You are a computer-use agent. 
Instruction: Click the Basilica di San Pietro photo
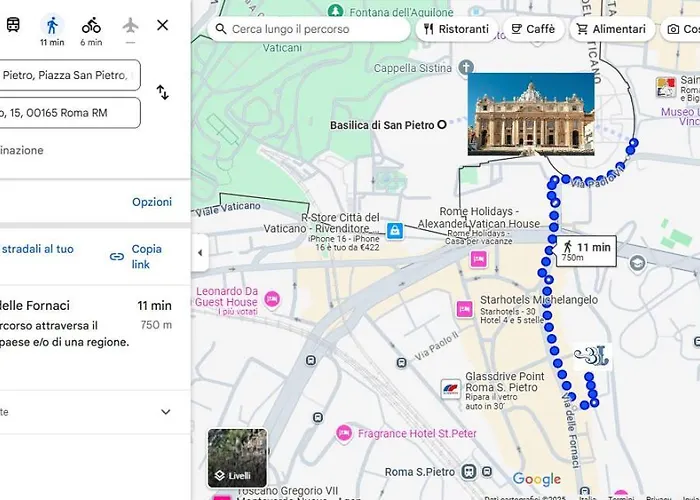pyautogui.click(x=531, y=114)
